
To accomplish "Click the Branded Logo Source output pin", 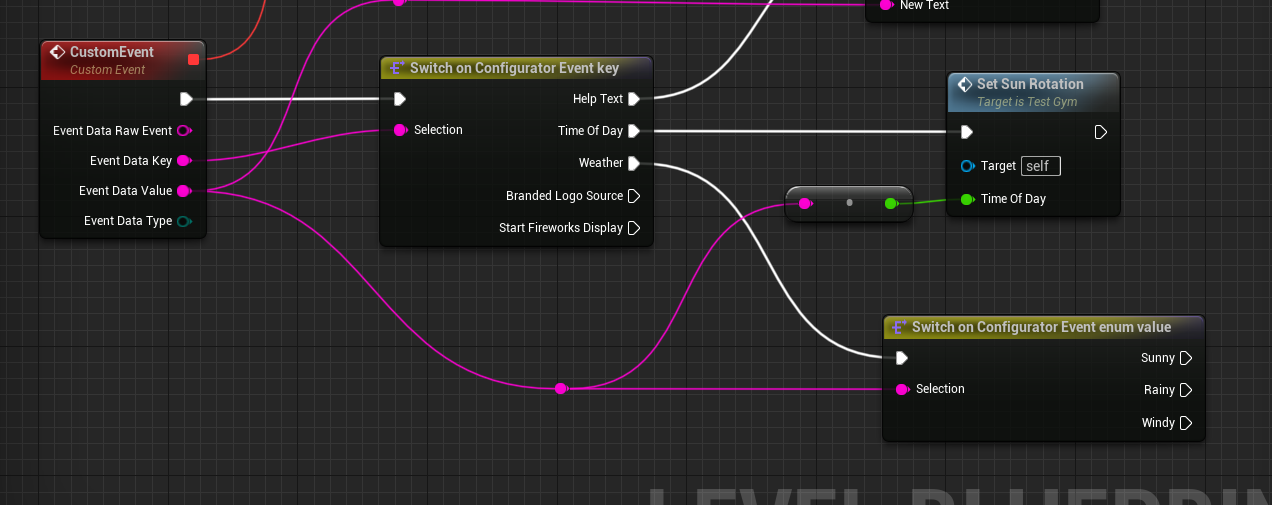I will [634, 196].
